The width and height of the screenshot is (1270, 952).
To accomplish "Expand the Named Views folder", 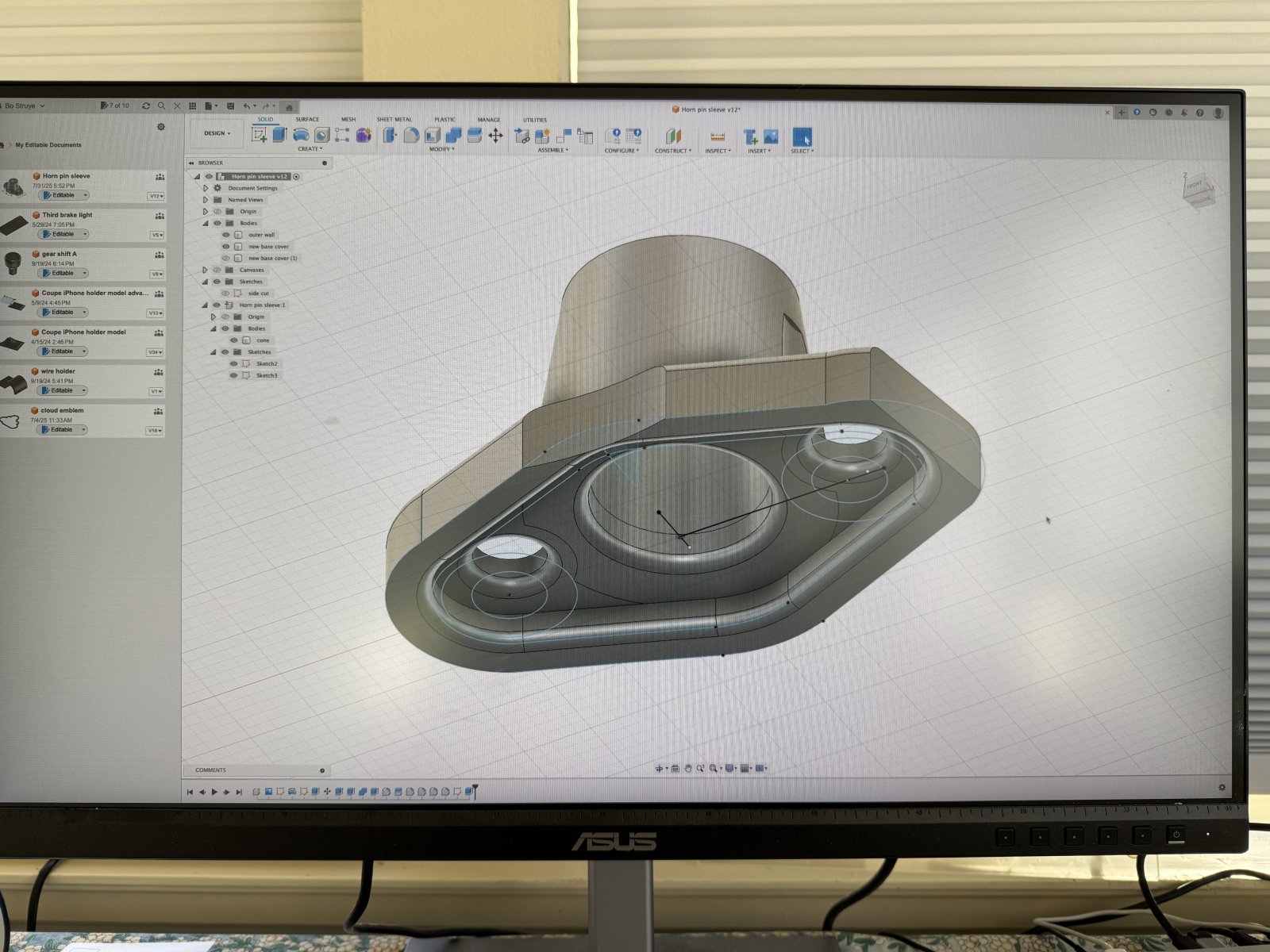I will tap(206, 200).
